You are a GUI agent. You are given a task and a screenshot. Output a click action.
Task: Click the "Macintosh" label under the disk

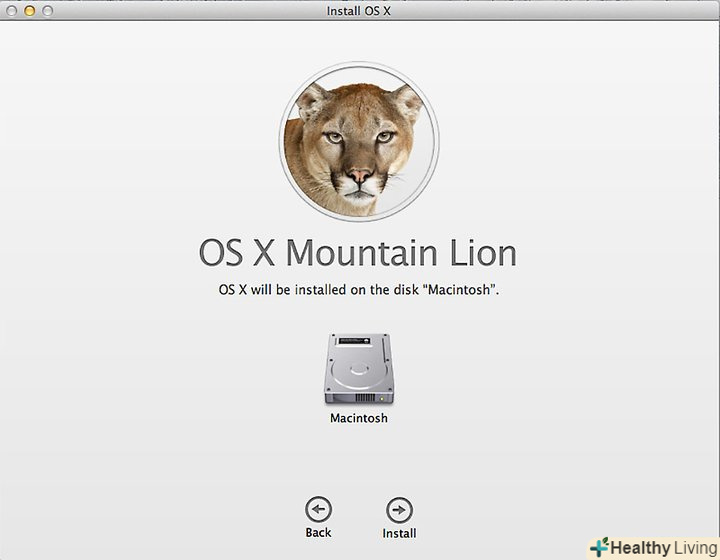pyautogui.click(x=358, y=418)
